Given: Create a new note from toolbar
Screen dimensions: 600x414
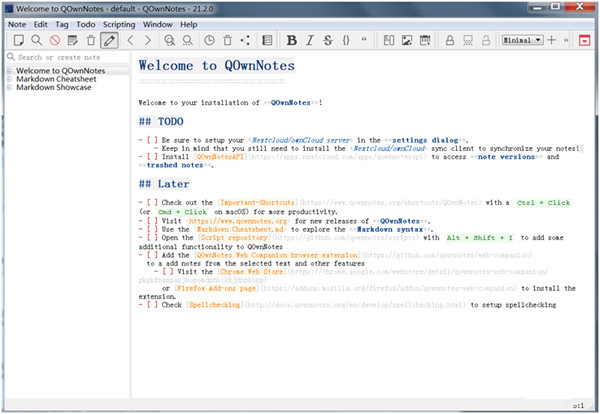Looking at the screenshot, I should (x=18, y=40).
